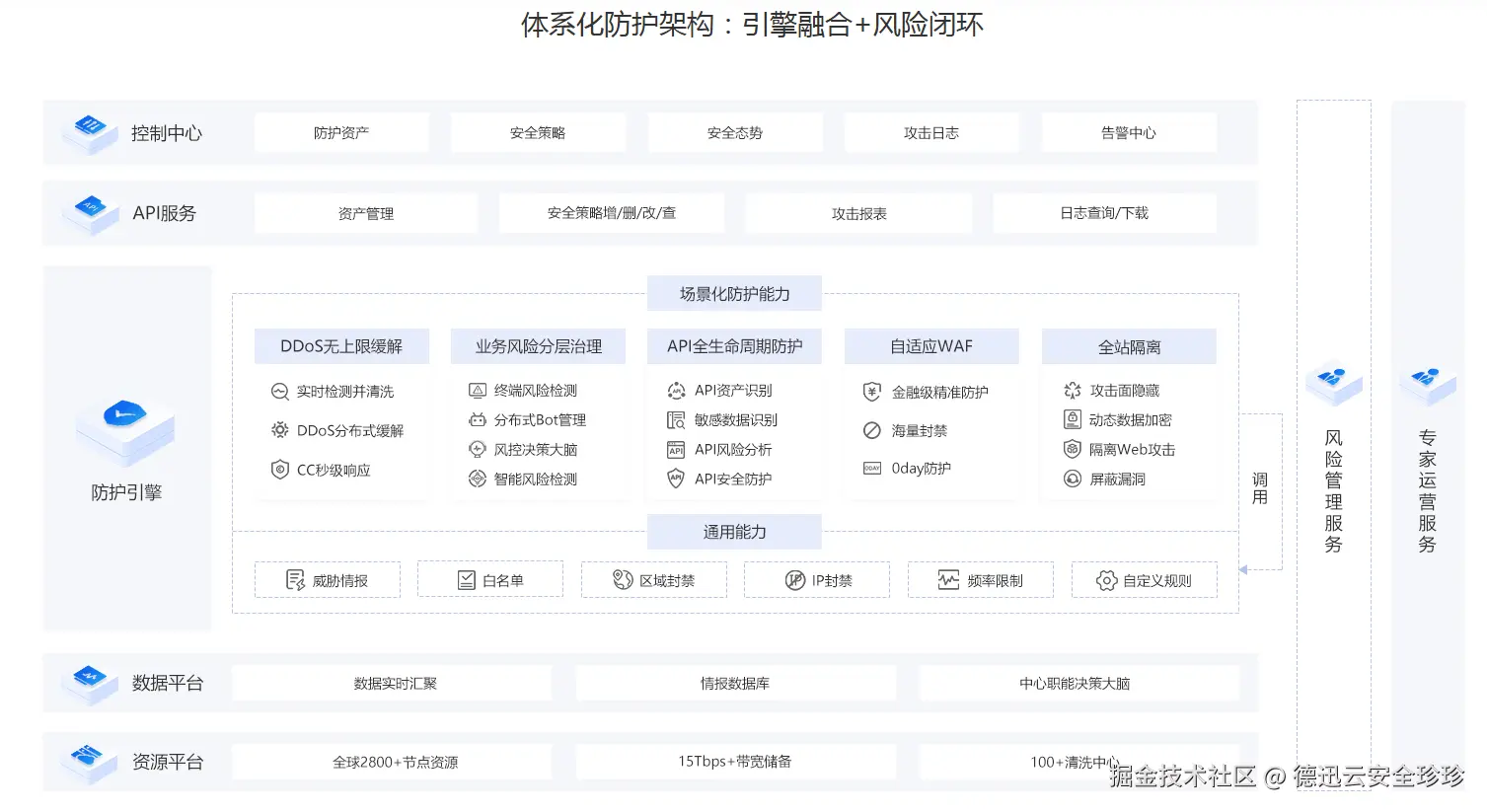Click the icon beside 风控决策大脑
1487x812 pixels.
(477, 450)
